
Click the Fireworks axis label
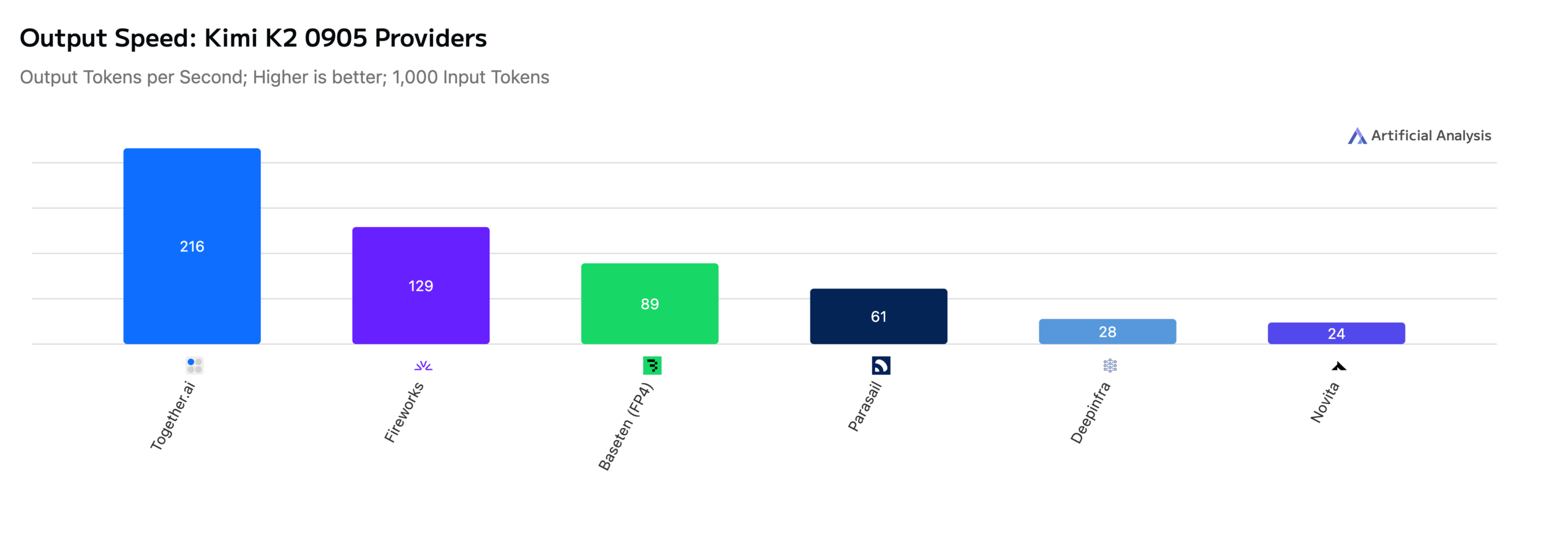coord(404,412)
